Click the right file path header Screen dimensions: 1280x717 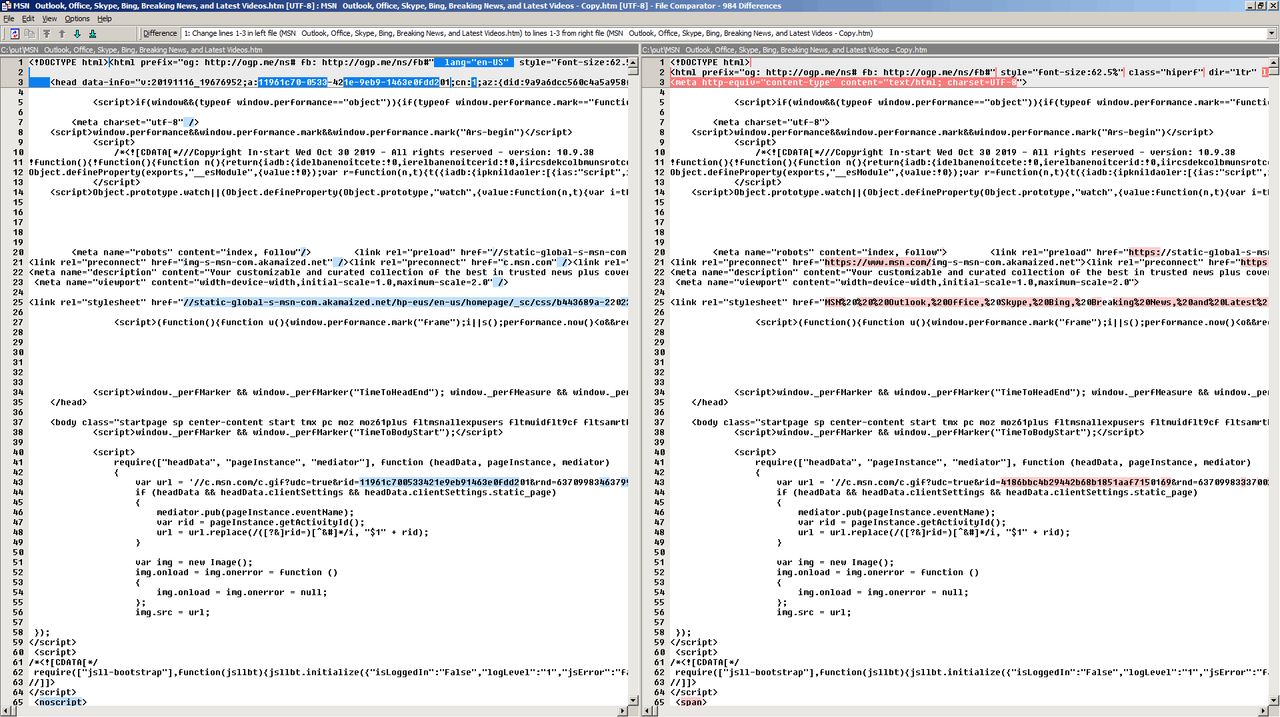(x=960, y=49)
